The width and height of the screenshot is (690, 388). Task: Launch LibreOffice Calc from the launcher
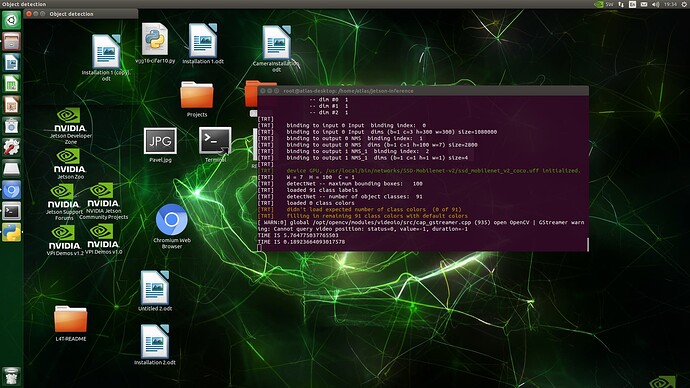(11, 84)
